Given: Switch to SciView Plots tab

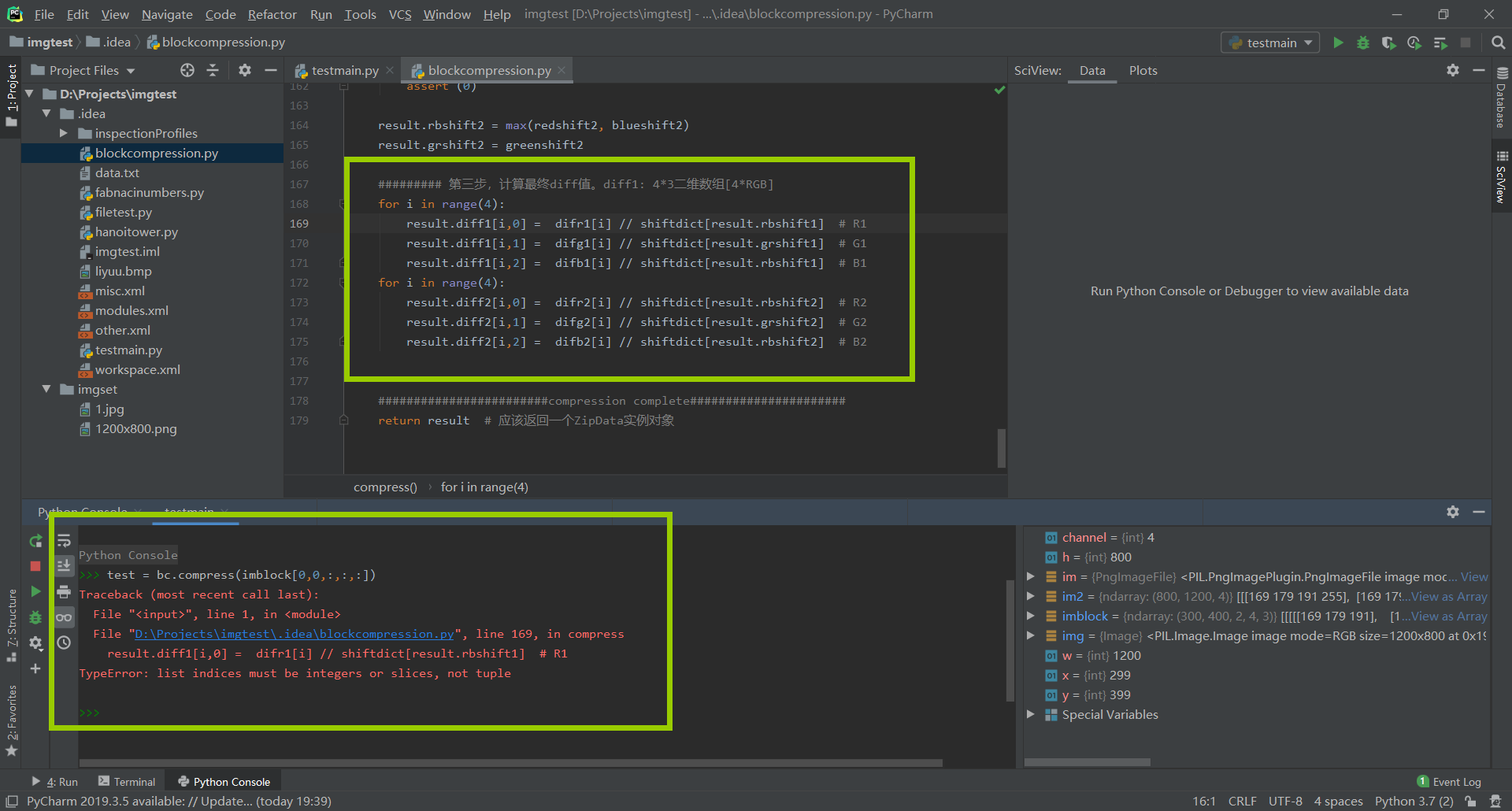Looking at the screenshot, I should 1143,71.
